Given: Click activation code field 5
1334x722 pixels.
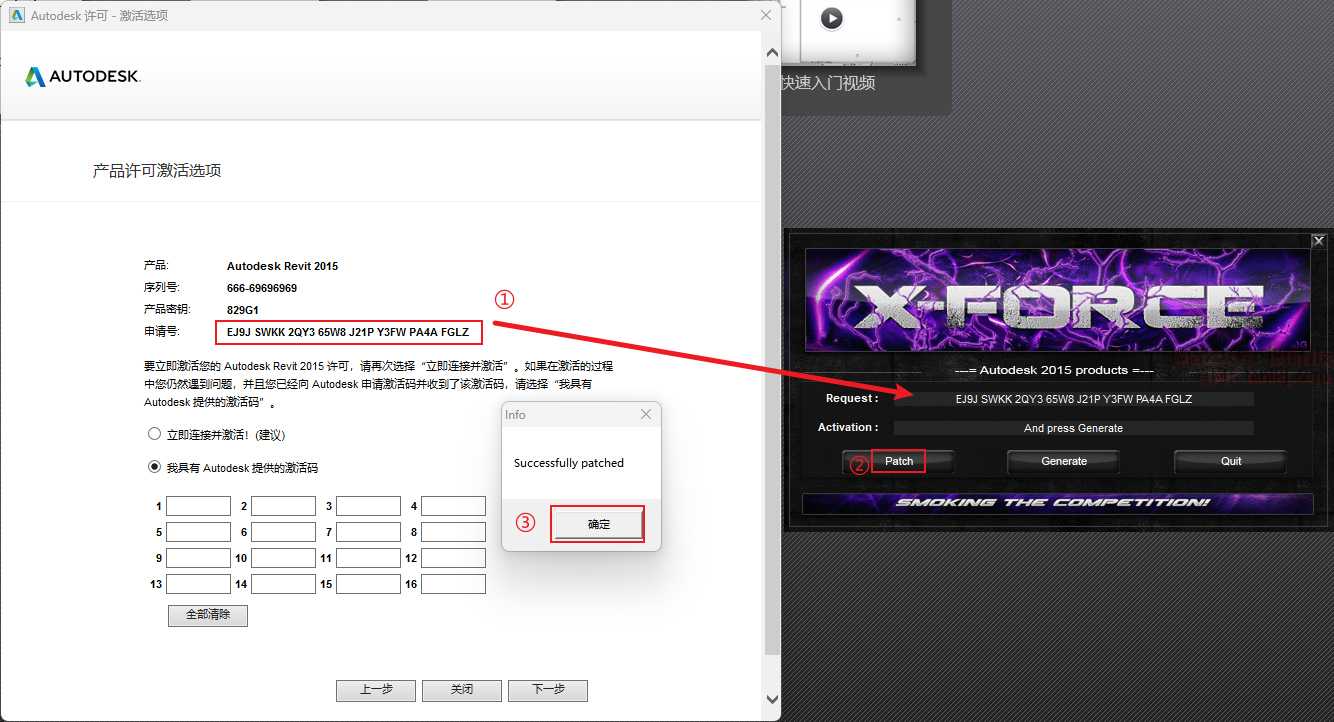Looking at the screenshot, I should click(198, 532).
